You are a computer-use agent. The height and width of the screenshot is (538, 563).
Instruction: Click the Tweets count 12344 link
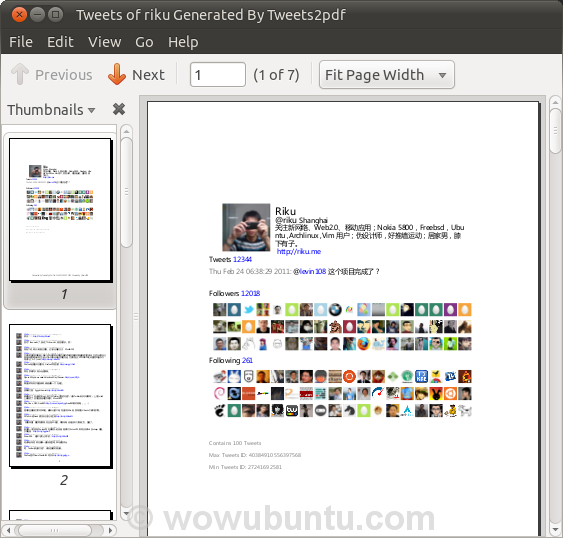(242, 259)
